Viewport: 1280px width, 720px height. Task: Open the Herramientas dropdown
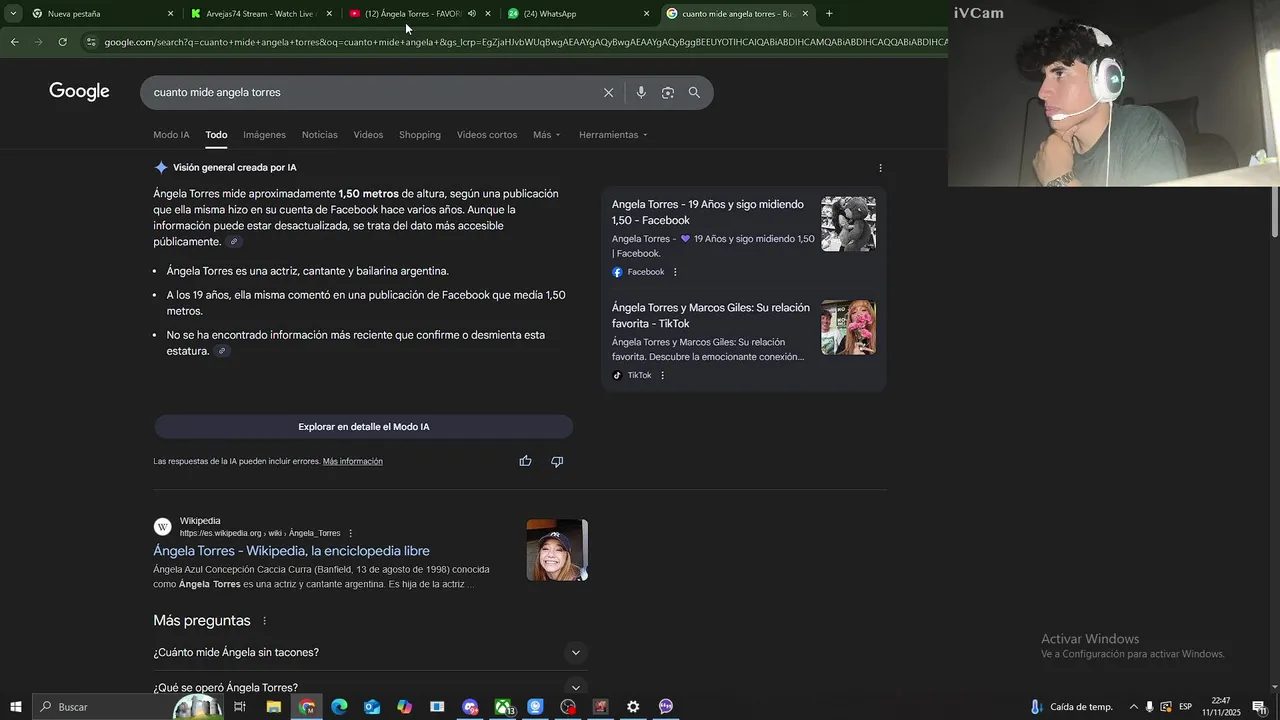tap(613, 135)
